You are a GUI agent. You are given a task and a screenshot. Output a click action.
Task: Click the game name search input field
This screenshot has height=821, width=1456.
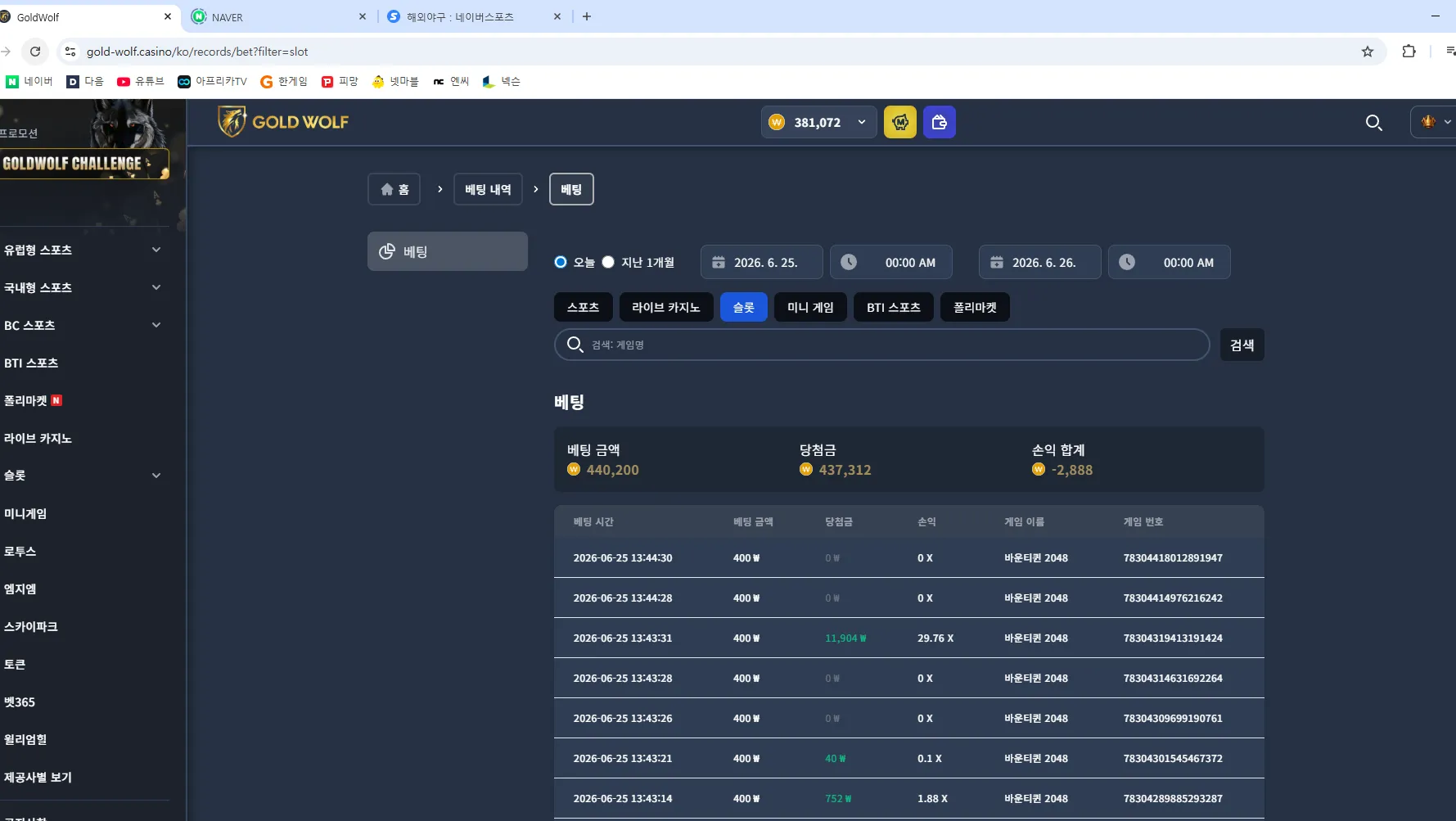pos(881,345)
